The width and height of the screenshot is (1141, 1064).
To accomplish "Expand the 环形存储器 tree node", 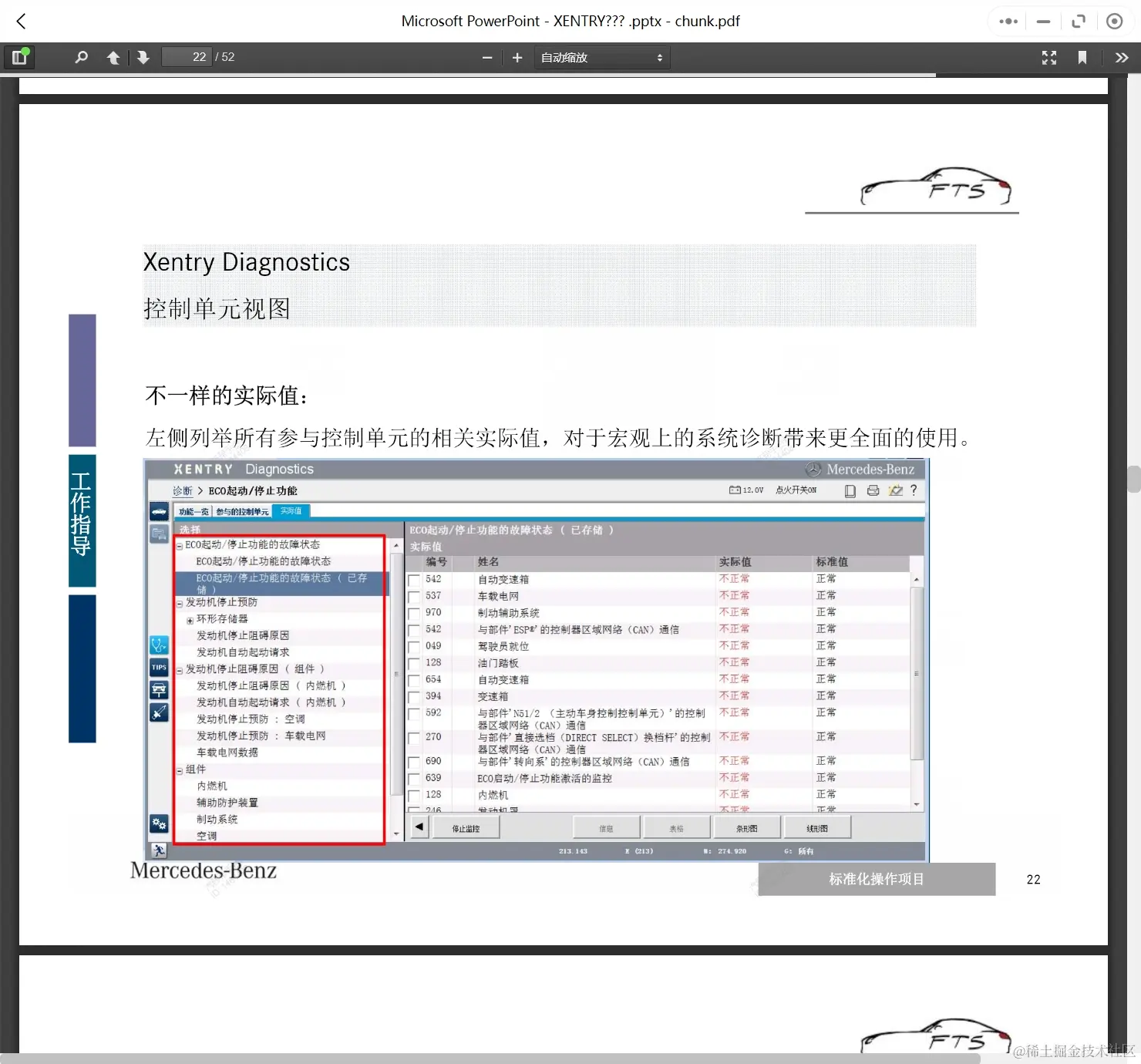I will click(x=190, y=621).
